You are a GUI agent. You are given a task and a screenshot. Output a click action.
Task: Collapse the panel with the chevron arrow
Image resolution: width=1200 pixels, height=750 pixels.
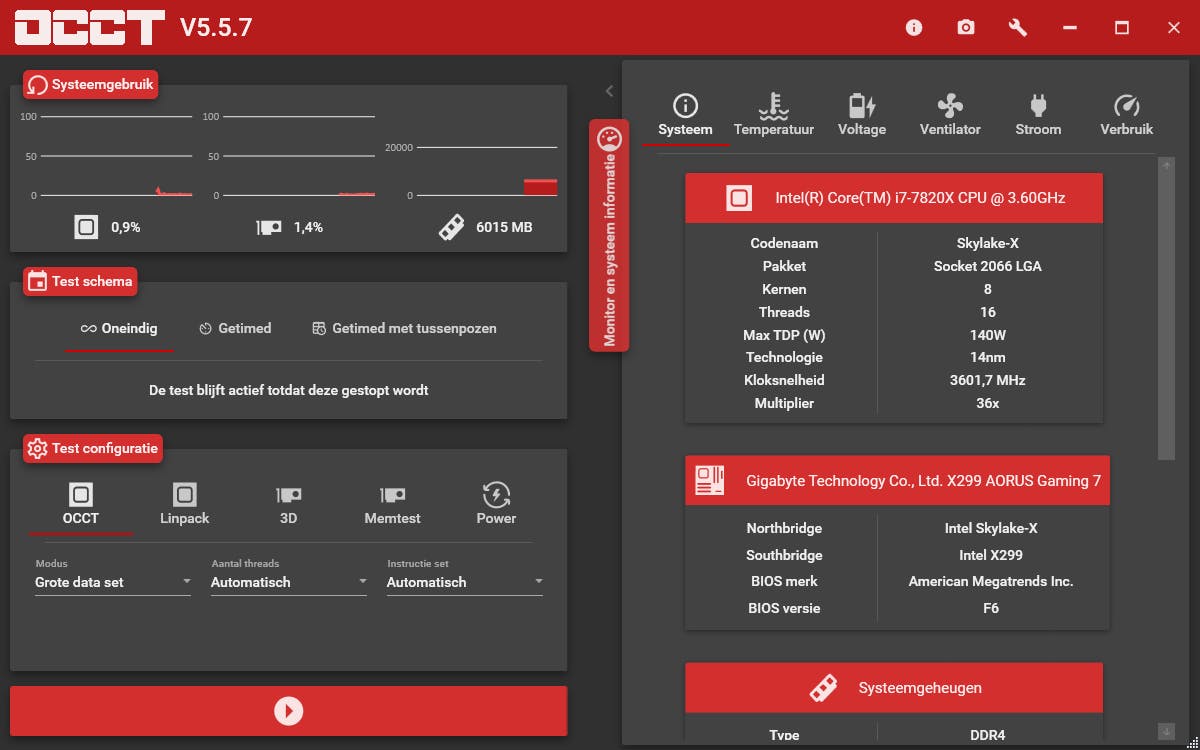(x=609, y=90)
